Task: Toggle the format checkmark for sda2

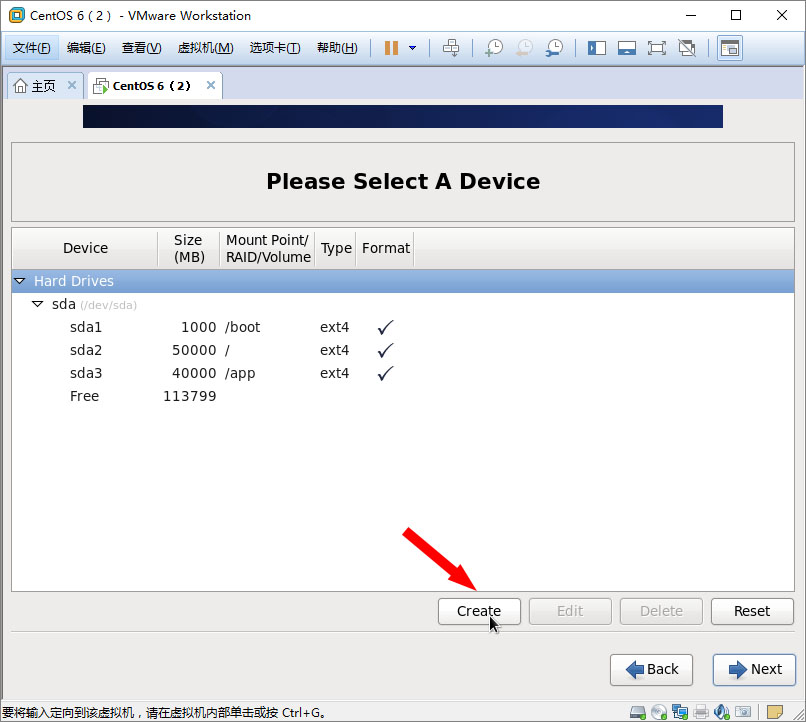Action: coord(385,350)
